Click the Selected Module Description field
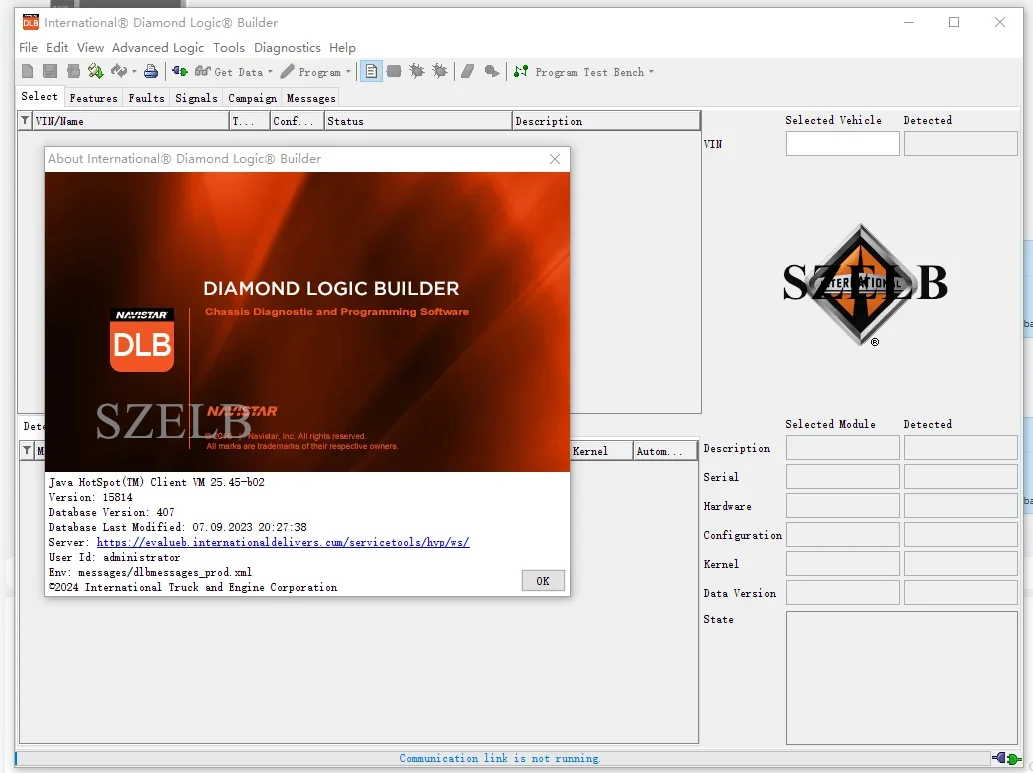Image resolution: width=1033 pixels, height=773 pixels. pos(842,447)
